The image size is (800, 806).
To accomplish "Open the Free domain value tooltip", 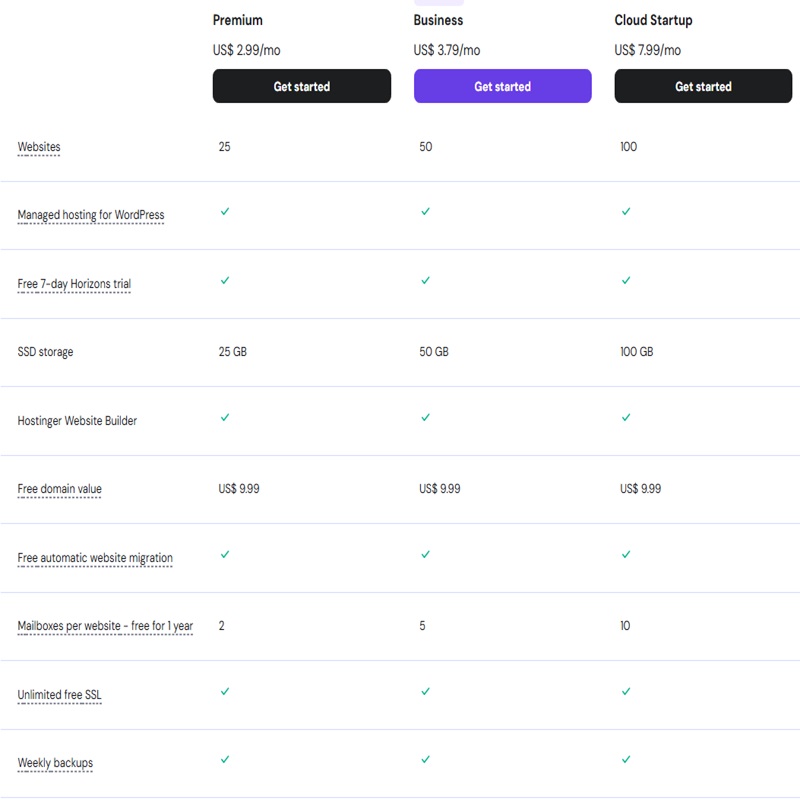I will (x=58, y=488).
